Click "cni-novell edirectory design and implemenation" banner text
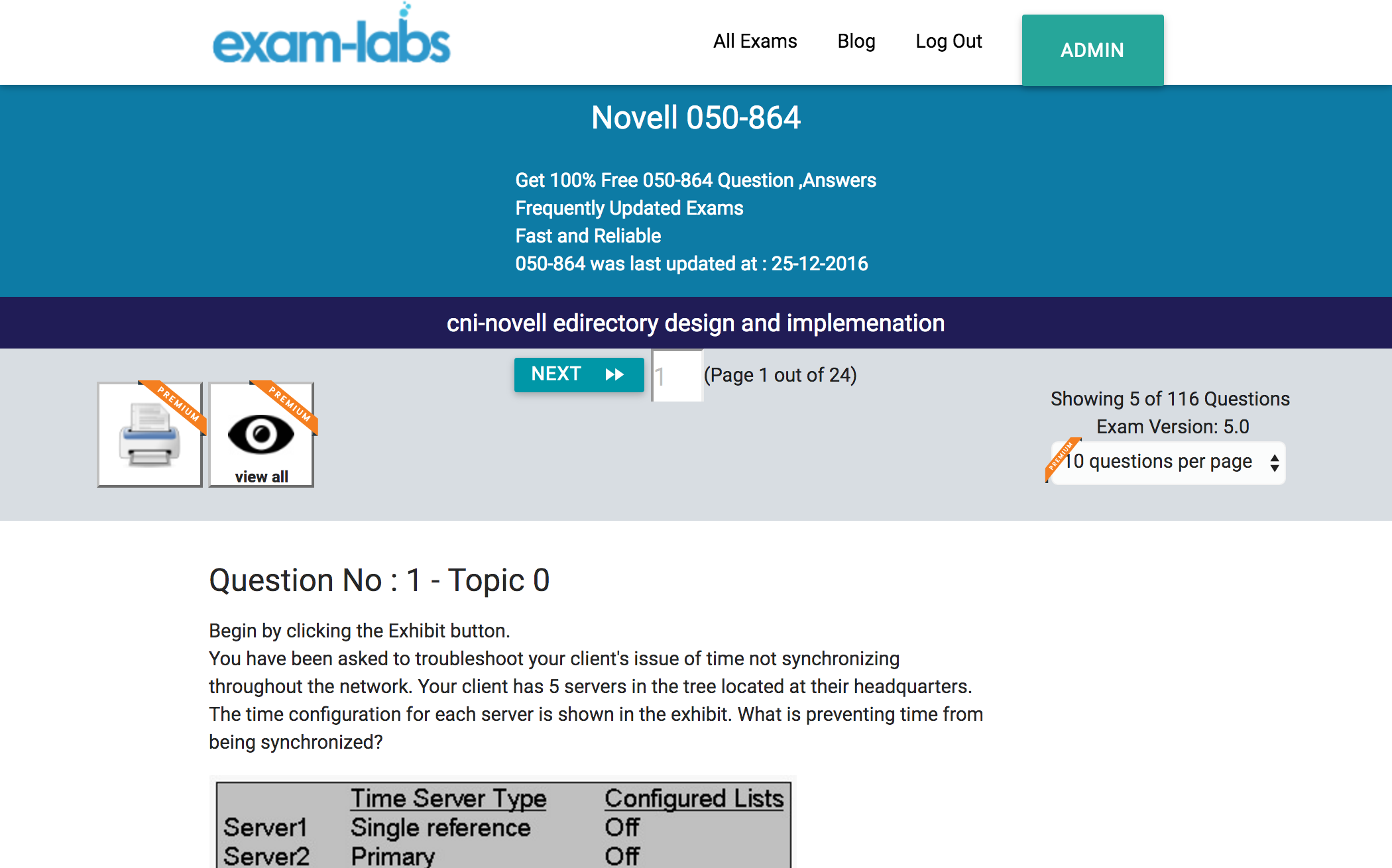The height and width of the screenshot is (868, 1392). [695, 323]
